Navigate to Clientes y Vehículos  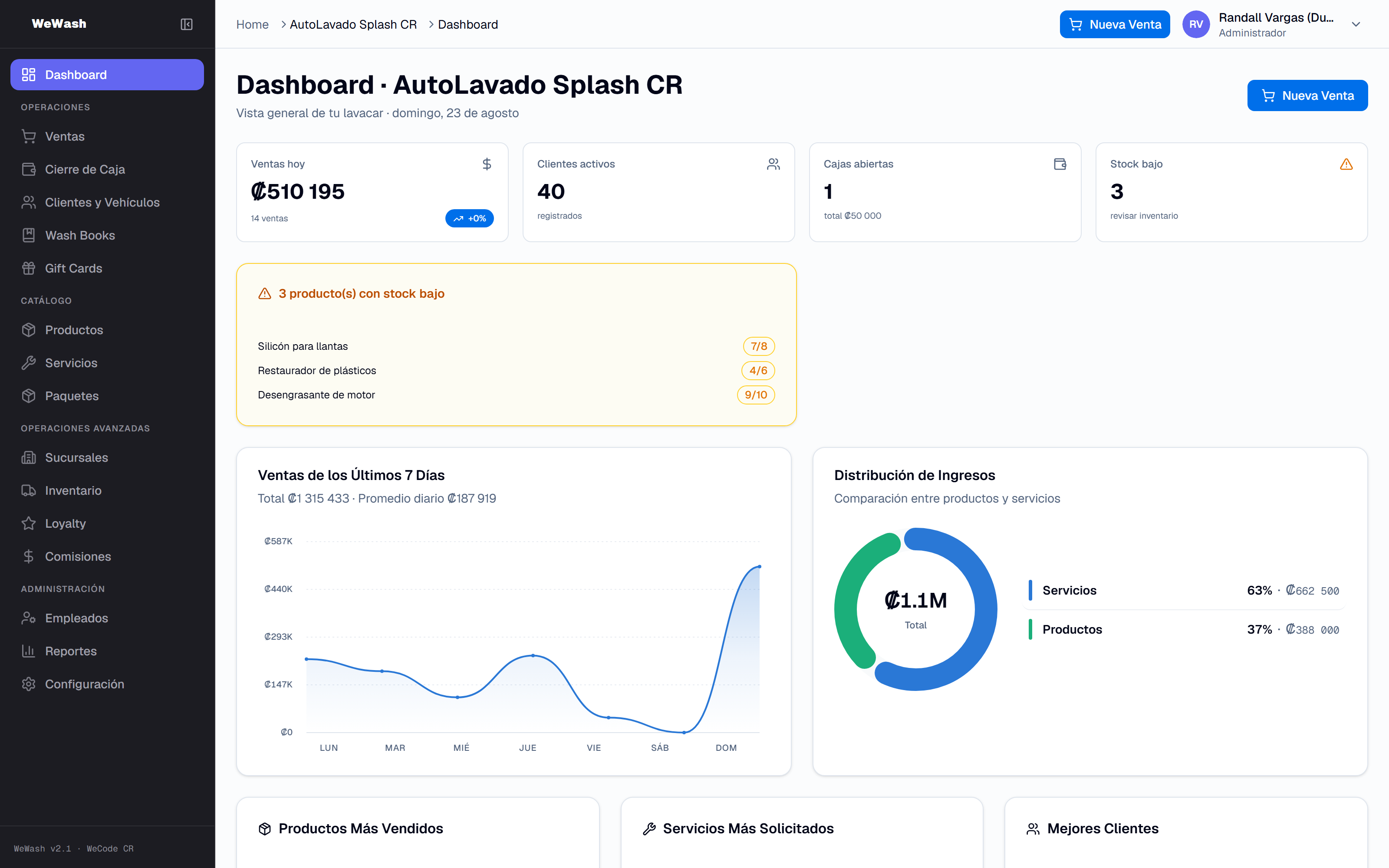pyautogui.click(x=107, y=203)
